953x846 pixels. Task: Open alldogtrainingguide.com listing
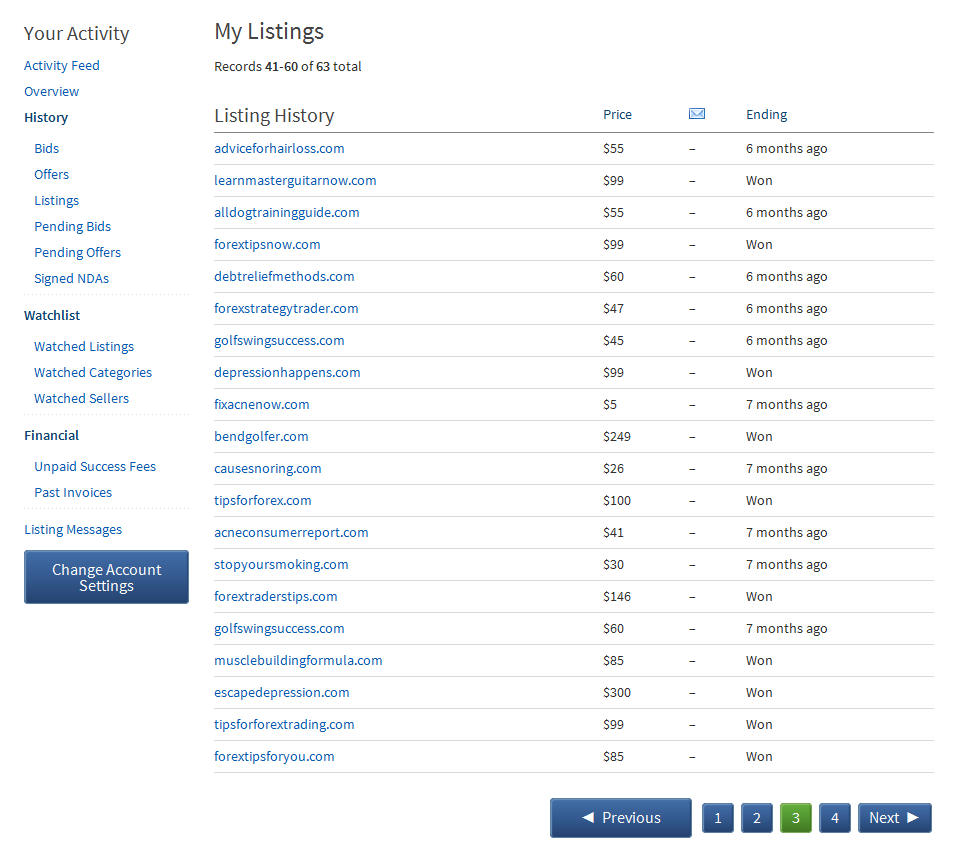pyautogui.click(x=286, y=213)
